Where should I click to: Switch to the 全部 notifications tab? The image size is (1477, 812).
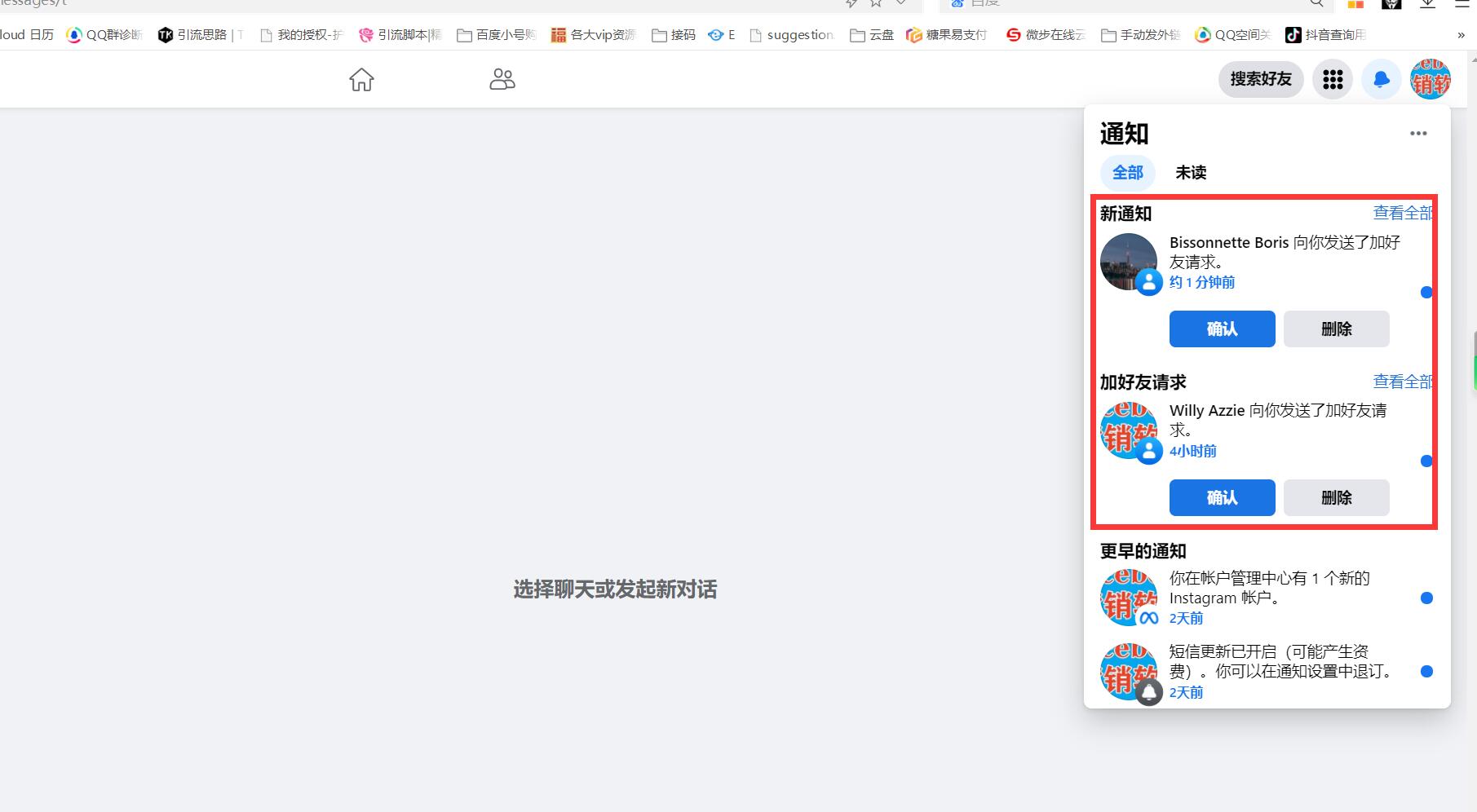[1127, 173]
